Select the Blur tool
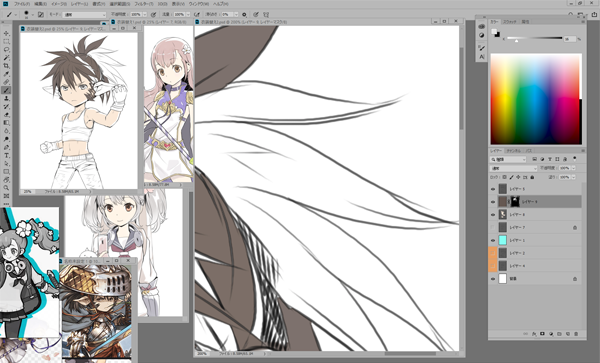The width and height of the screenshot is (600, 363). click(6, 131)
